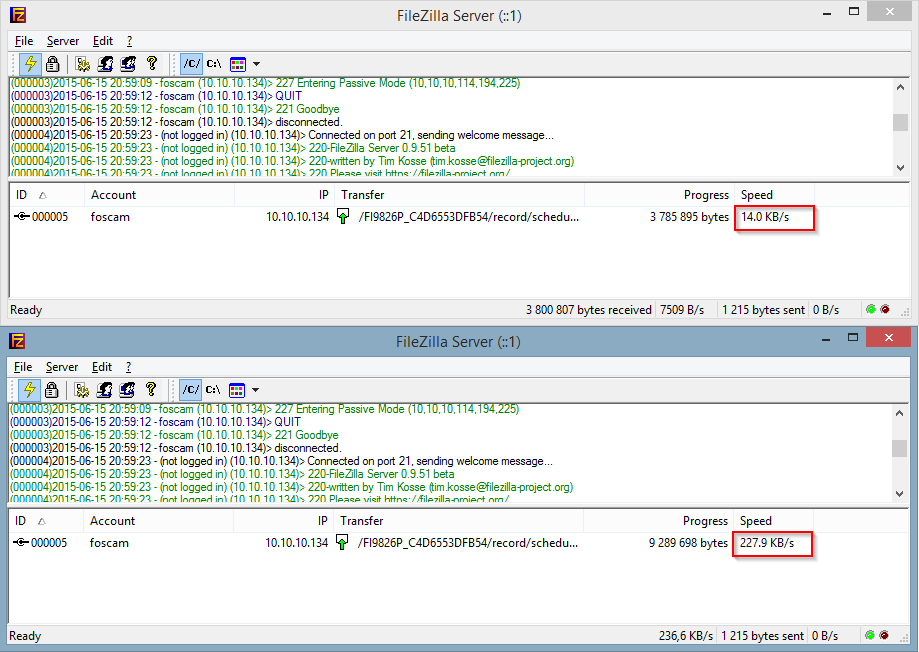The image size is (919, 652).
Task: Click log scrollbar down arrow in bottom window
Action: click(x=900, y=494)
